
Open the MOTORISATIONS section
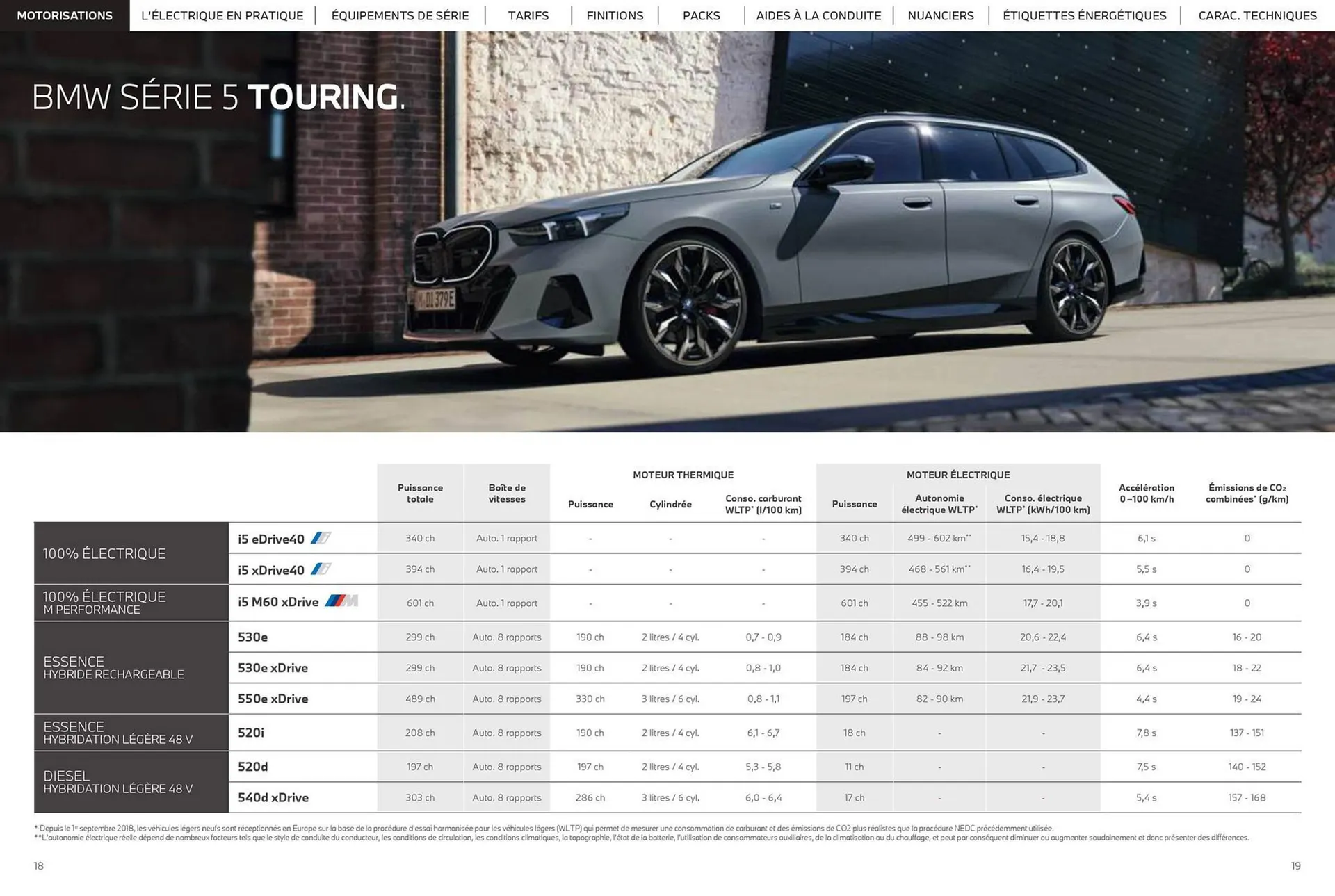pyautogui.click(x=65, y=15)
